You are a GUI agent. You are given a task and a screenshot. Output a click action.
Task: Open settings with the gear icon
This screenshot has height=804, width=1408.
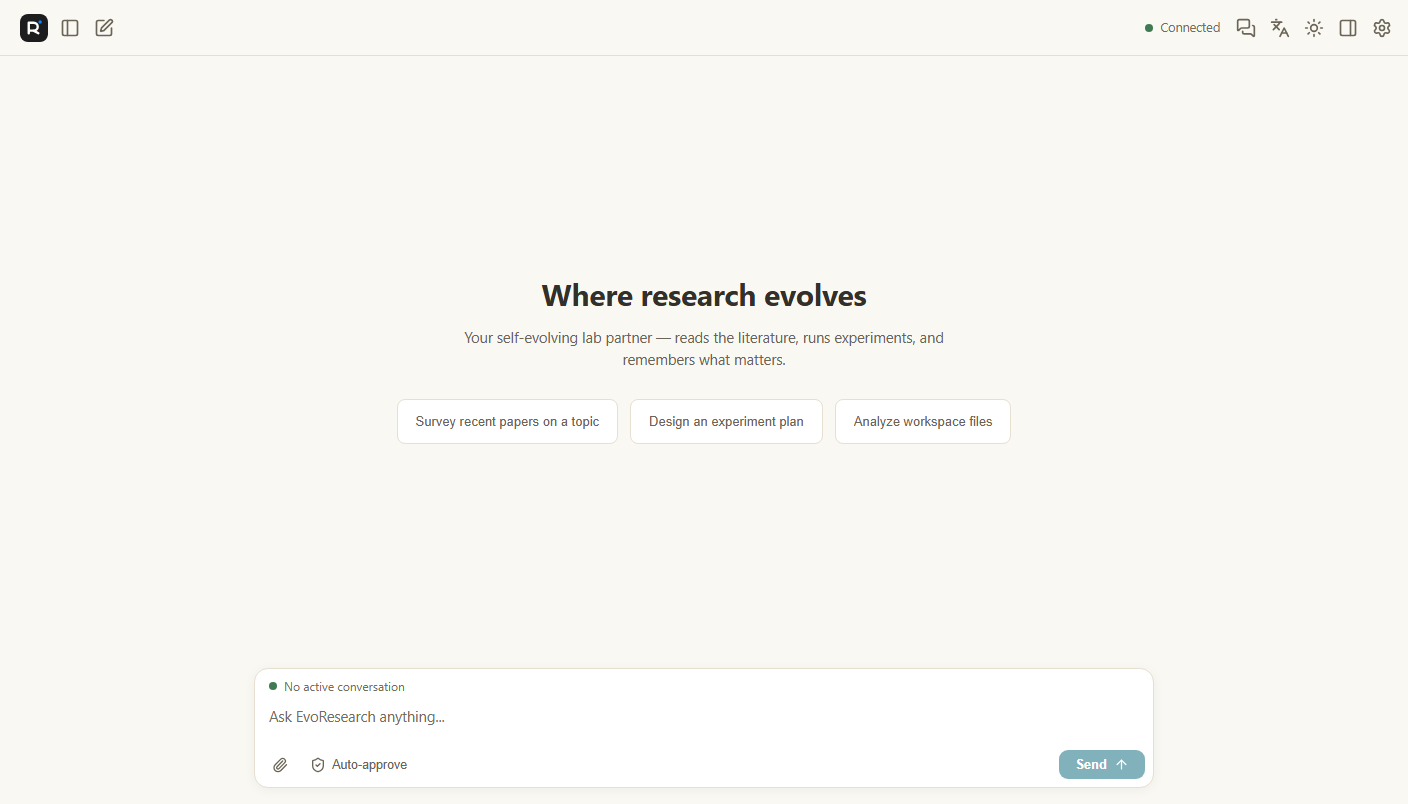click(x=1382, y=28)
